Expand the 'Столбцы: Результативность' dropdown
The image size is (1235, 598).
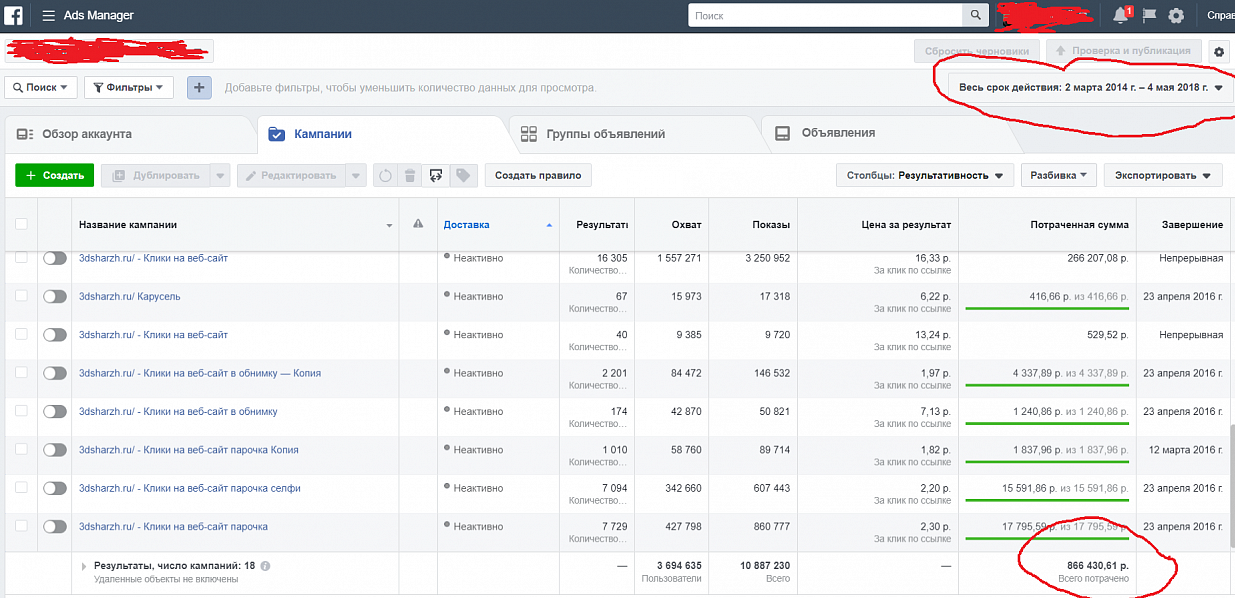[924, 176]
